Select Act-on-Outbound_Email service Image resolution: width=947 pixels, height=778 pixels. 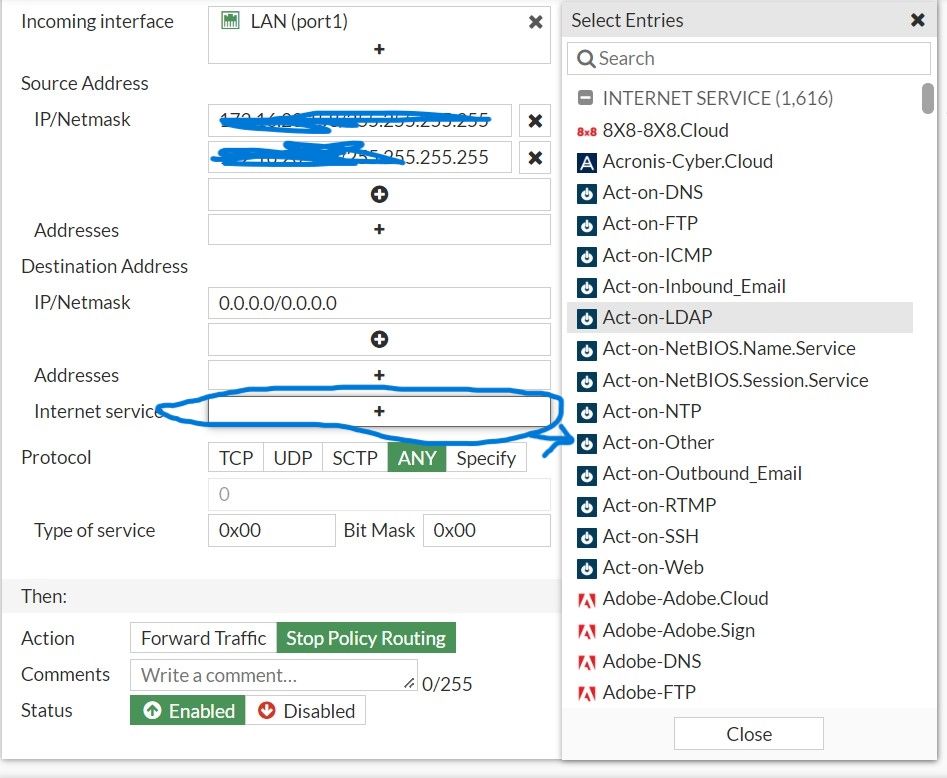740,474
